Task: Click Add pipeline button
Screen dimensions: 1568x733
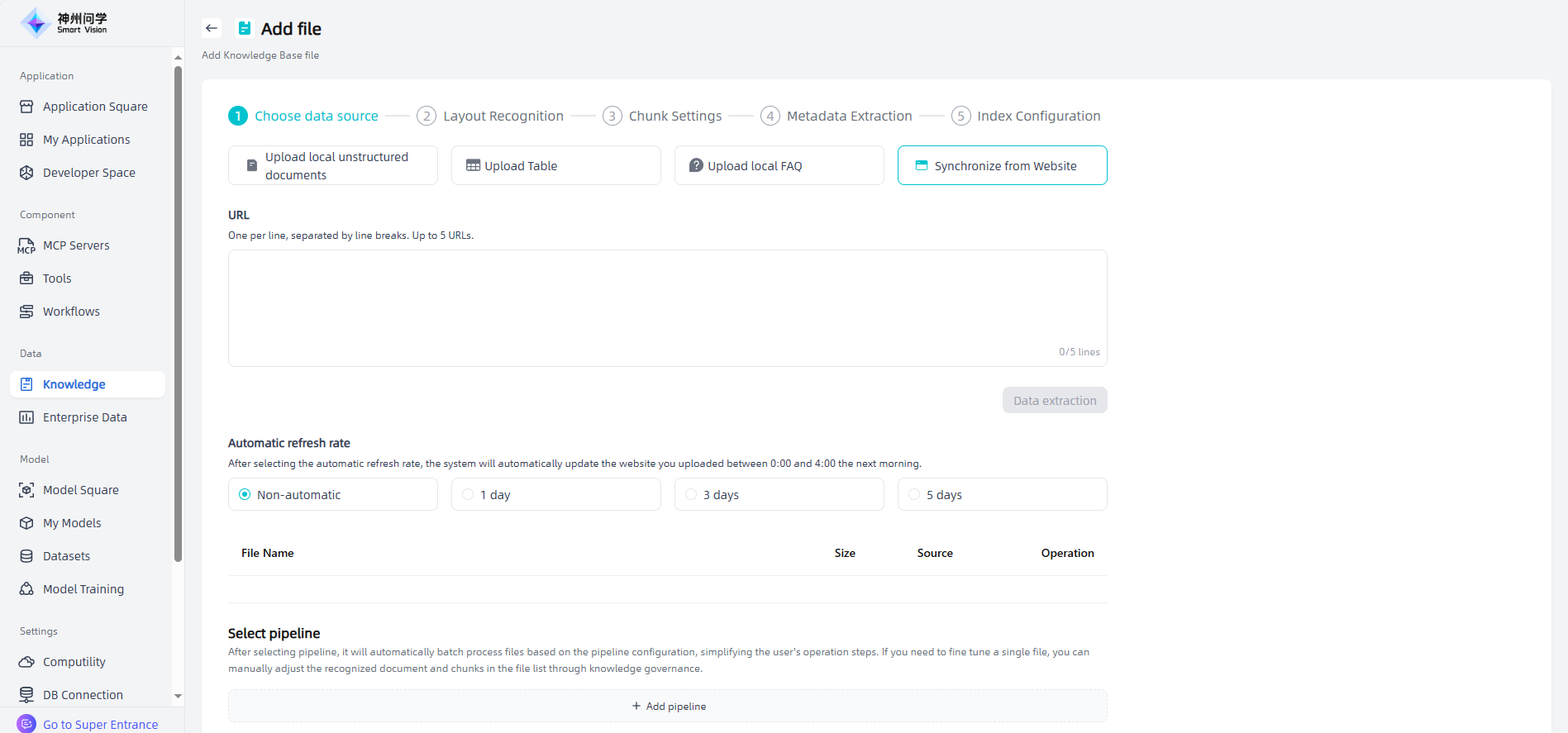Action: pyautogui.click(x=668, y=706)
